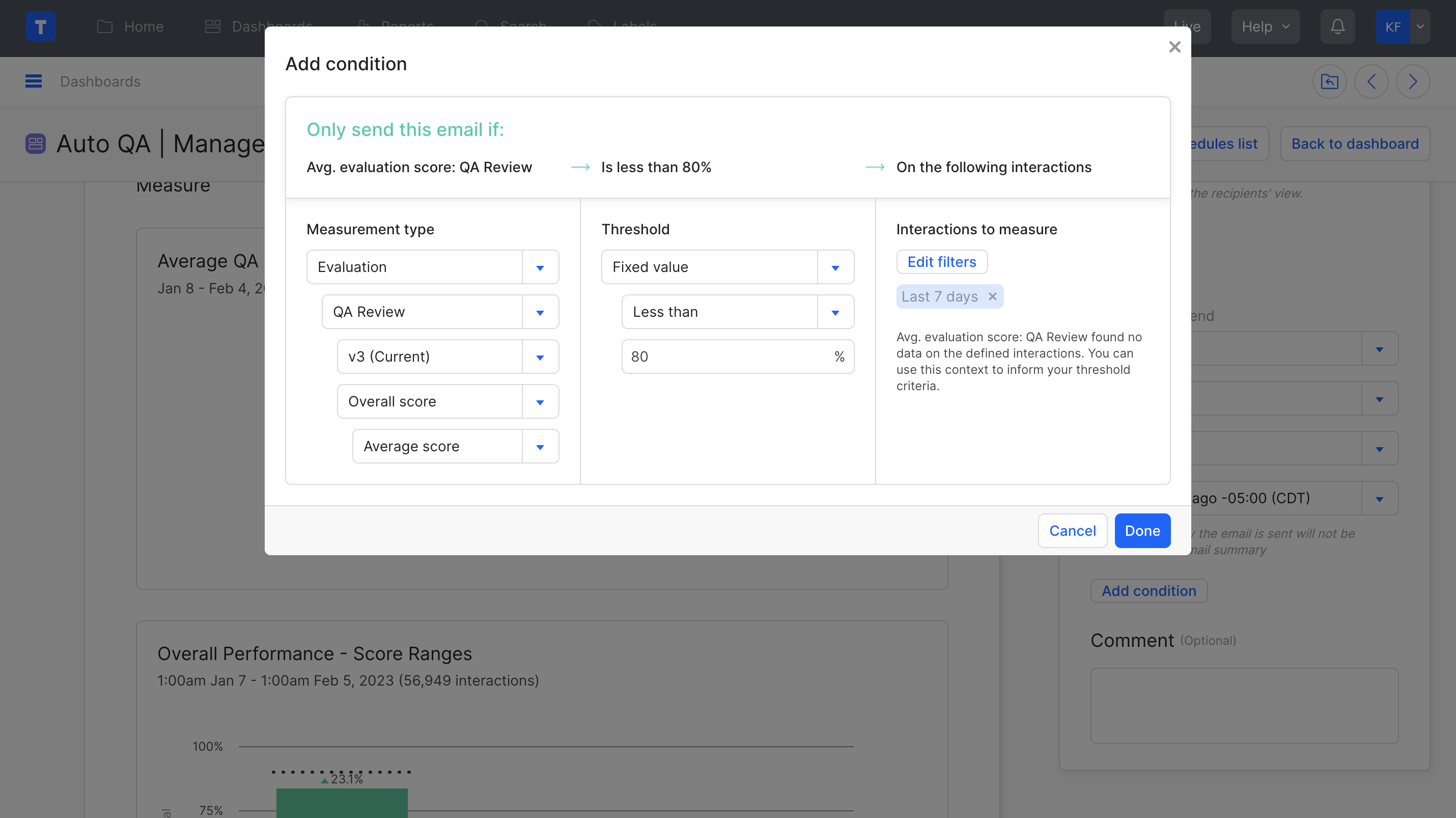
Task: Click the blue T logo icon
Action: click(41, 26)
